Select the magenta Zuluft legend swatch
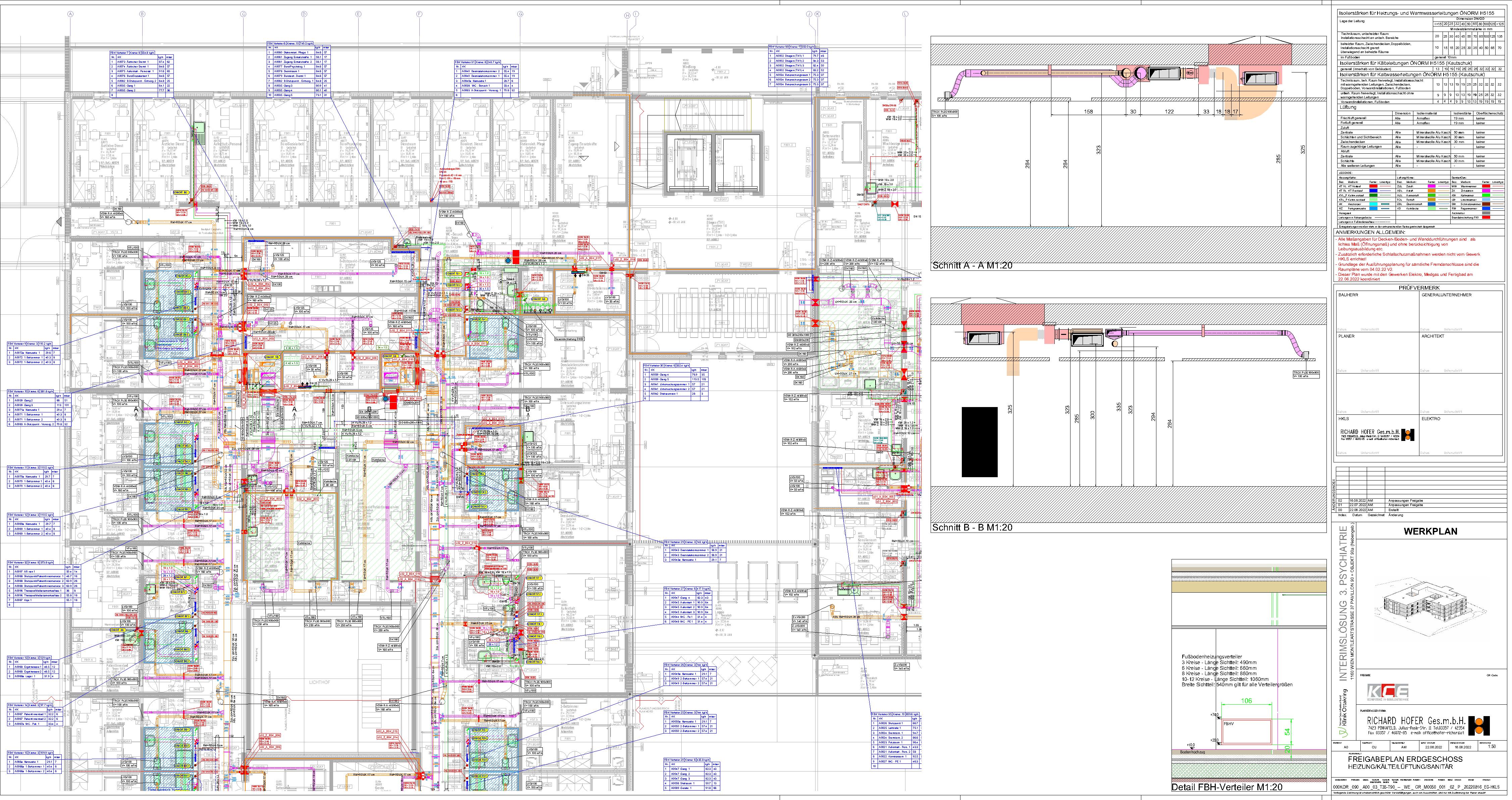This screenshot has width=1512, height=800. [x=1431, y=186]
